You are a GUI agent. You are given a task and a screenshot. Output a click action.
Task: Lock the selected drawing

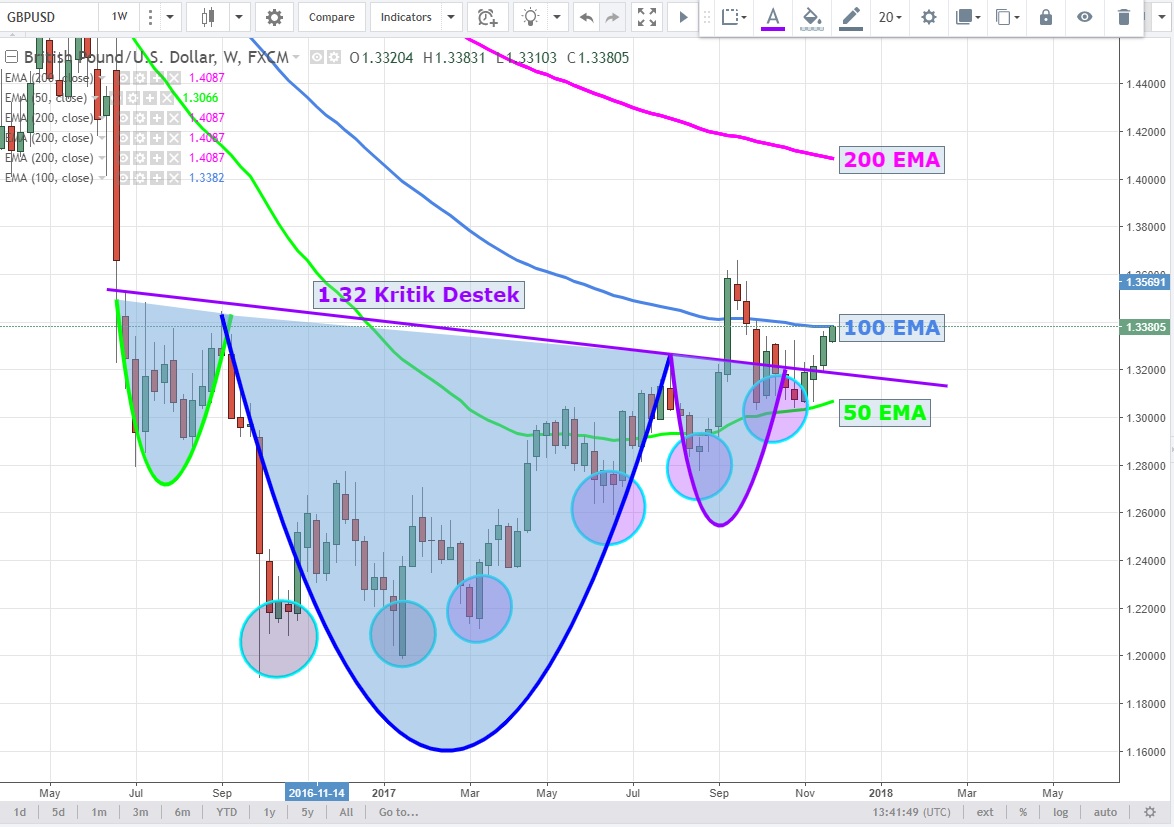pos(1046,17)
